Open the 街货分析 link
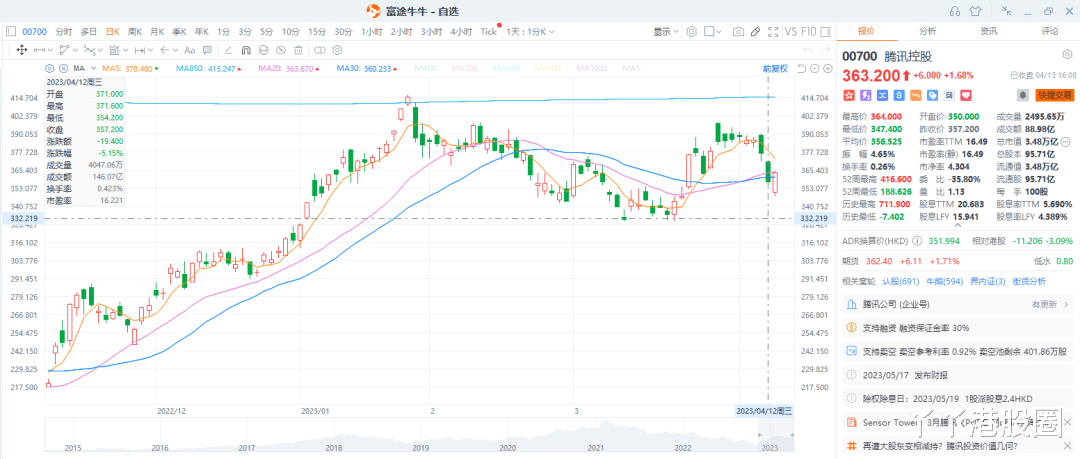The height and width of the screenshot is (459, 1080). coord(1028,281)
